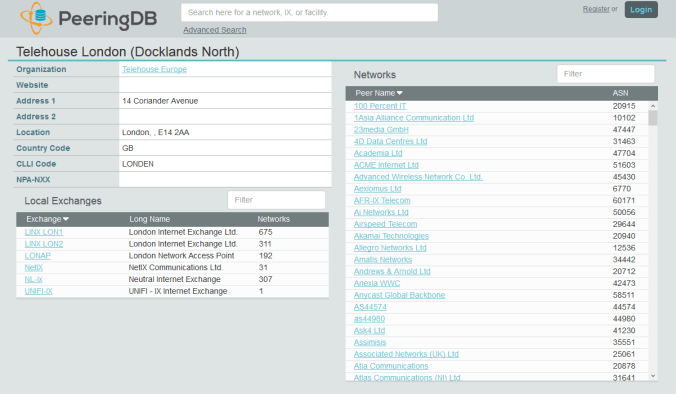Open UNIFI-IX exchange link

pyautogui.click(x=38, y=291)
